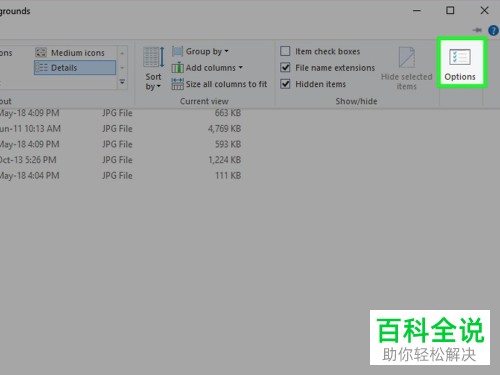This screenshot has height=375, width=500.
Task: Open the Add columns dropdown arrow
Action: tap(240, 68)
